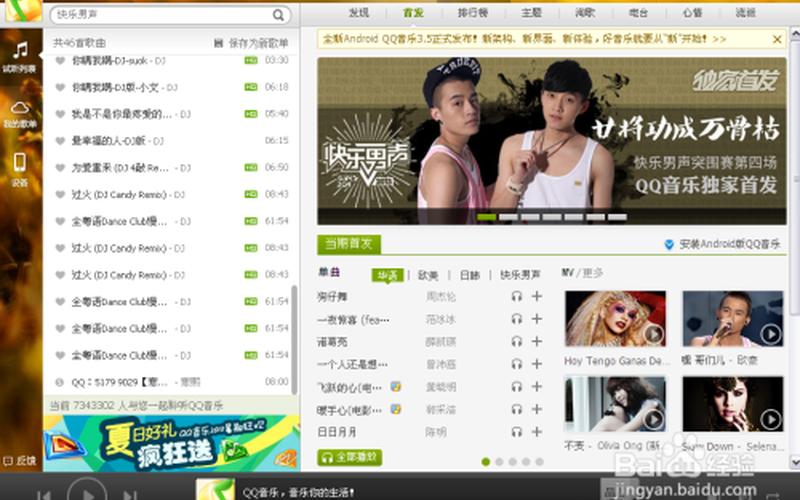800x500 pixels.
Task: Select the 快乐男声 singles category
Action: (x=520, y=275)
